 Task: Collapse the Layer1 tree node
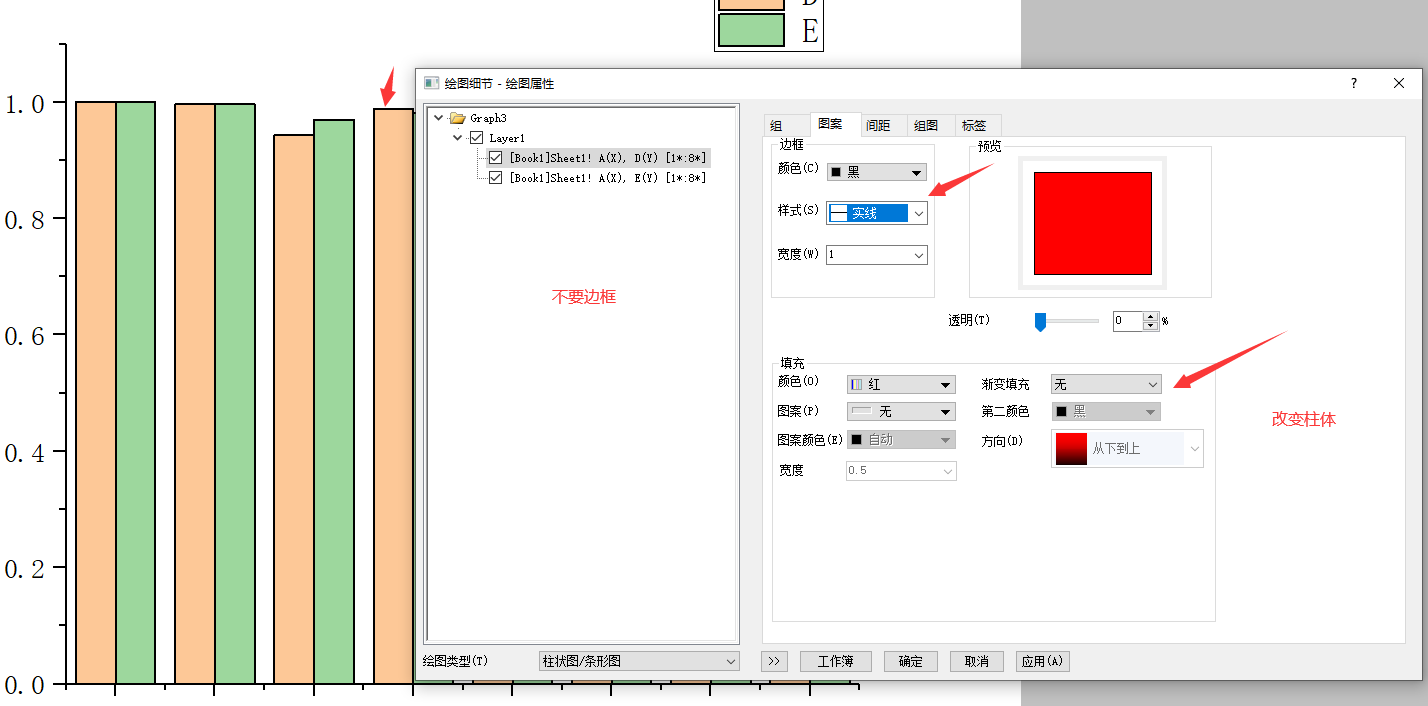pos(458,137)
